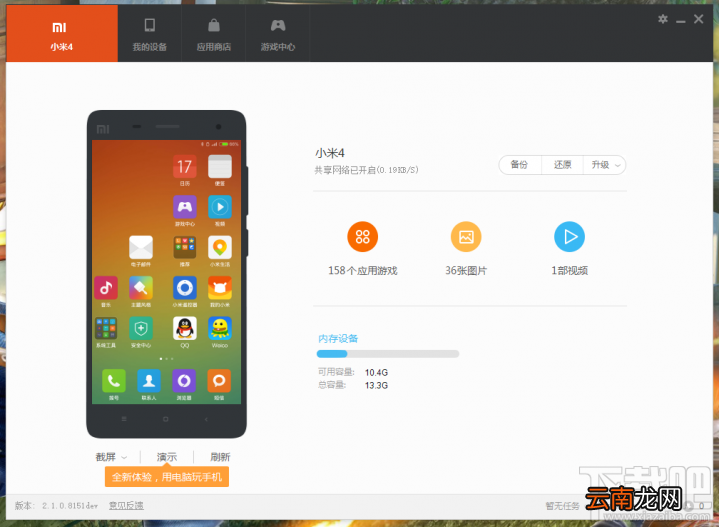Screen dimensions: 719x527
Task: Tap the phone's back navigation key
Action: (206, 419)
